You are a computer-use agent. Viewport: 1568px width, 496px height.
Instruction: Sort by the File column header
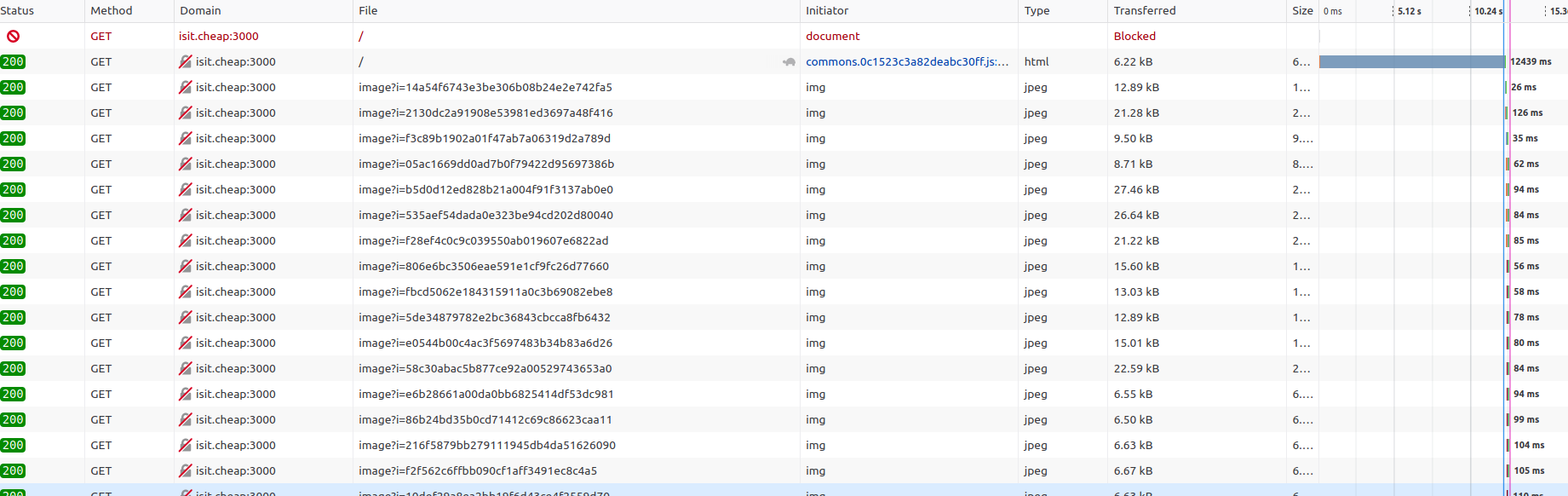coord(368,11)
